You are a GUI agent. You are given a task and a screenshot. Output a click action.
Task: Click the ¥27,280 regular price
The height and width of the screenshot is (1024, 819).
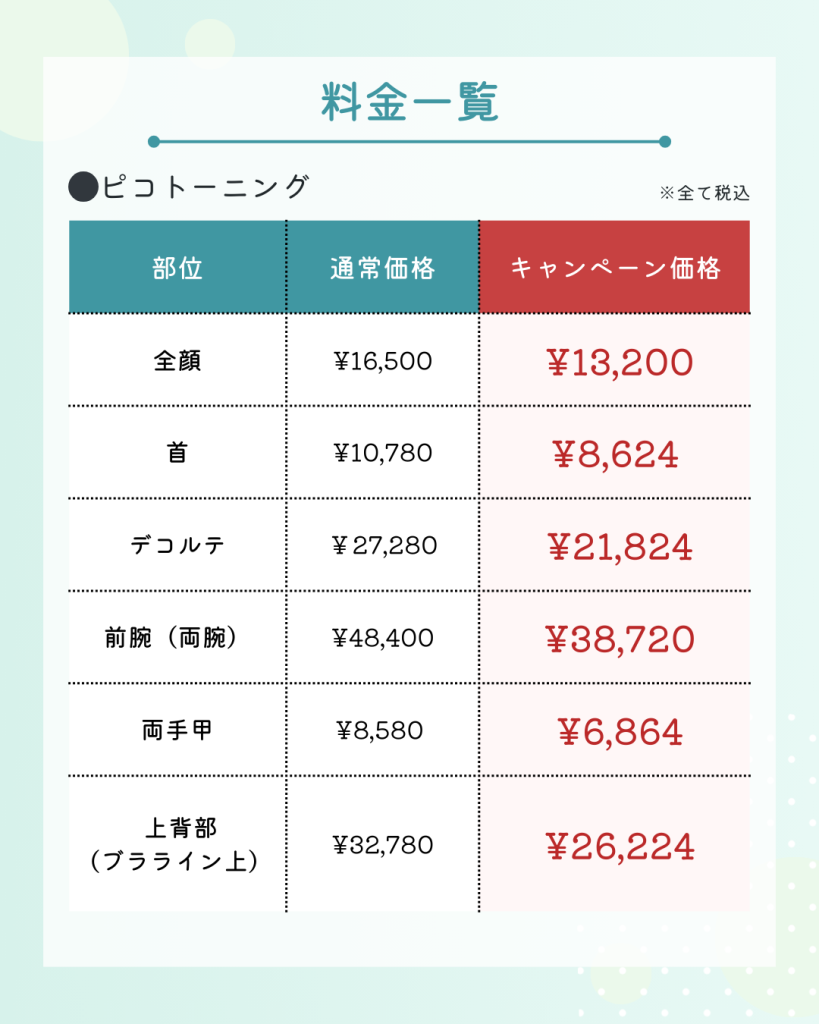point(384,545)
